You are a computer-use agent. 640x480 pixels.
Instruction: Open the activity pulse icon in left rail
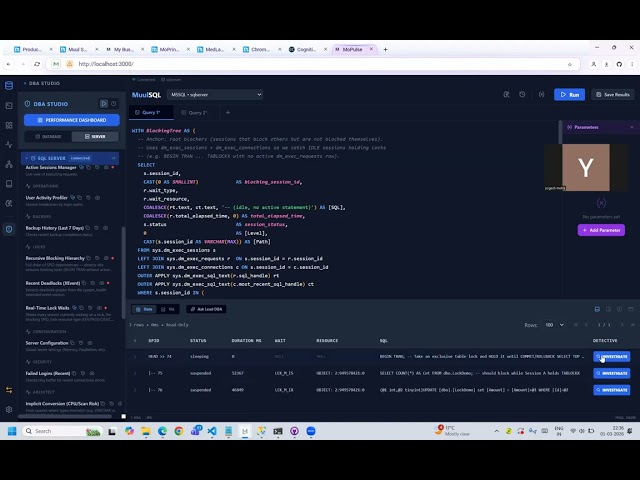9,144
